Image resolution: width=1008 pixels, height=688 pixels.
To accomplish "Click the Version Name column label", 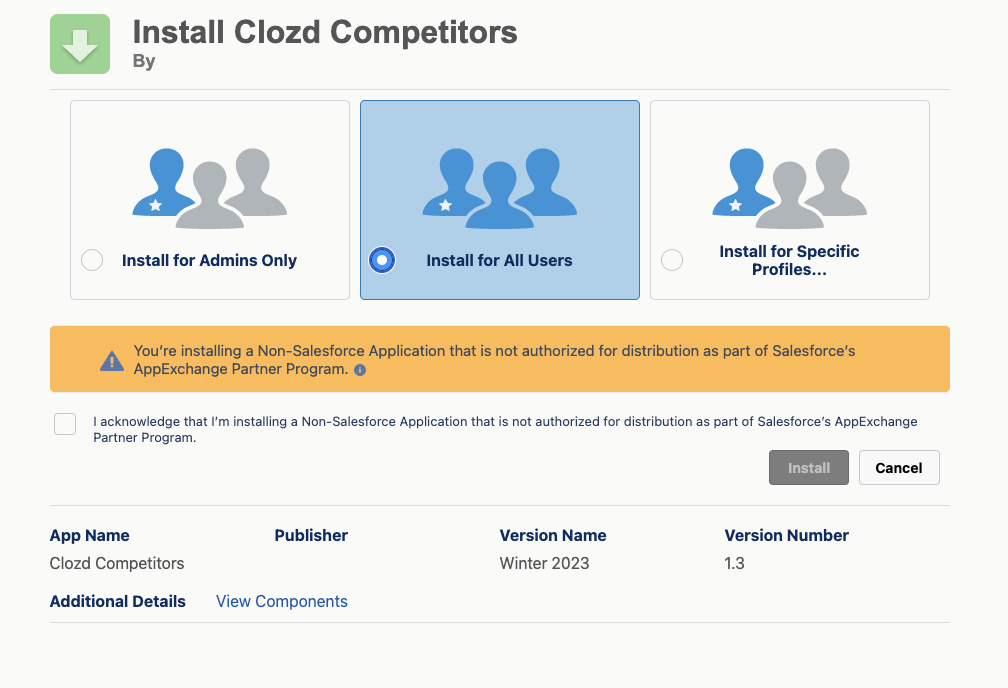I will [553, 536].
